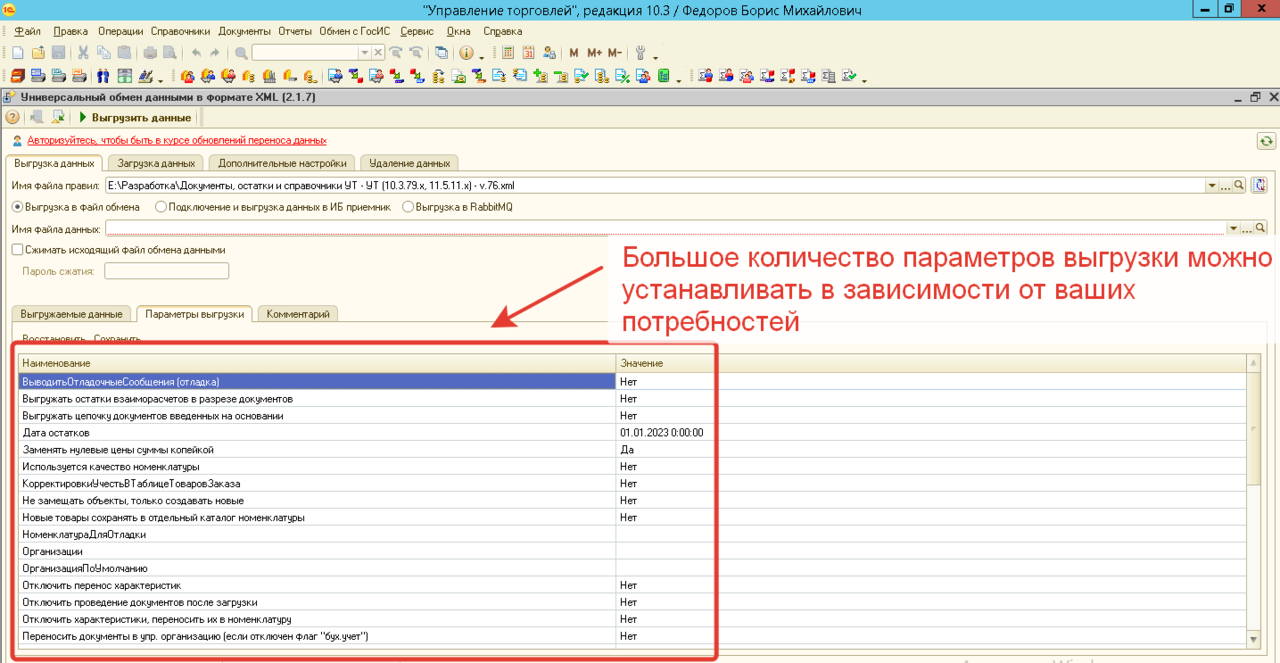Screen dimensions: 1280x663
Task: Click the help question mark icon
Action: coord(13,118)
